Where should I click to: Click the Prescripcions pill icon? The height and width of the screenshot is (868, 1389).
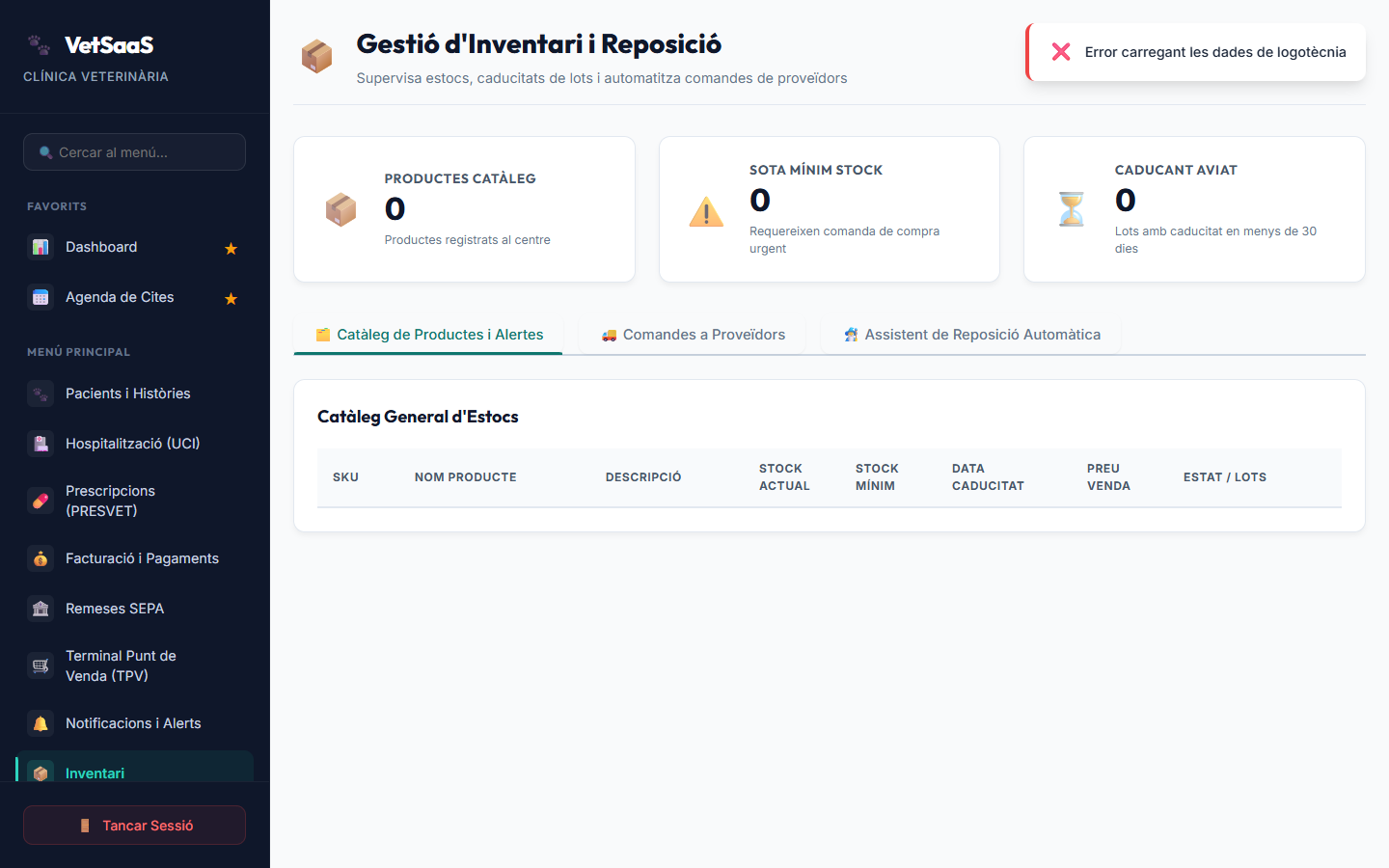[41, 502]
